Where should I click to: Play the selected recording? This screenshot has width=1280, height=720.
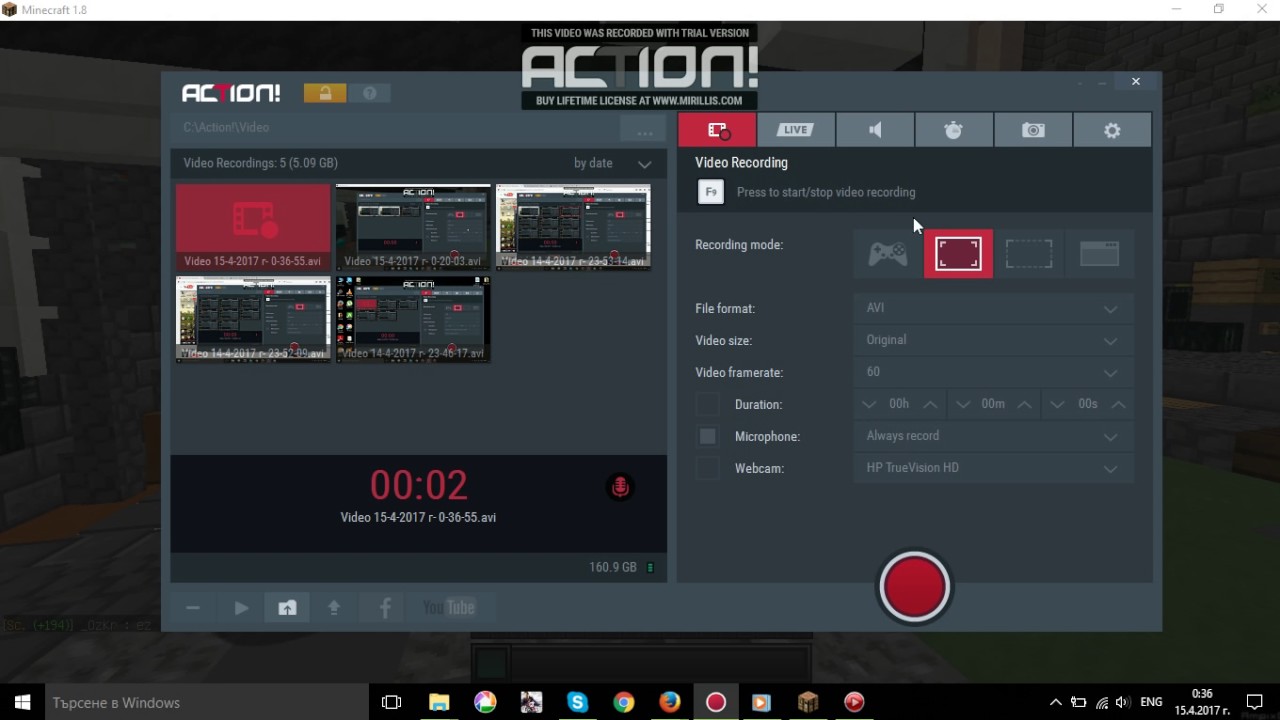[240, 608]
